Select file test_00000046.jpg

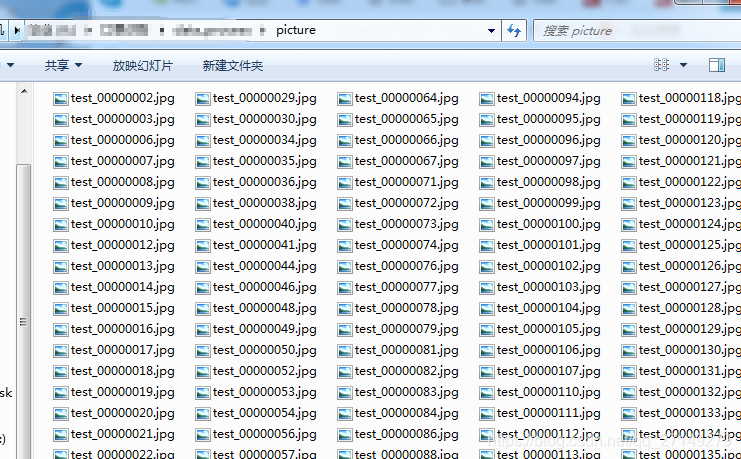256,287
